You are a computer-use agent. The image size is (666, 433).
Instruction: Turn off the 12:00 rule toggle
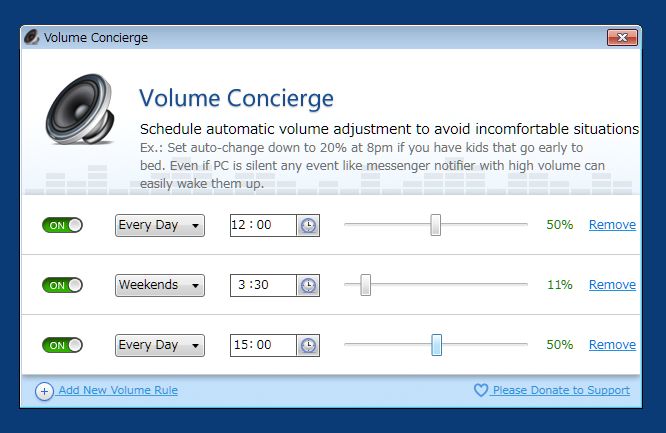pyautogui.click(x=62, y=225)
